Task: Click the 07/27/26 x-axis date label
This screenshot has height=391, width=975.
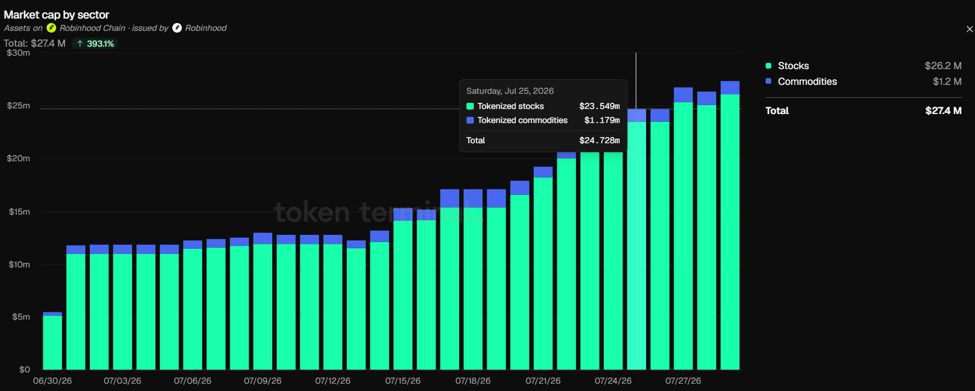Action: pos(683,380)
